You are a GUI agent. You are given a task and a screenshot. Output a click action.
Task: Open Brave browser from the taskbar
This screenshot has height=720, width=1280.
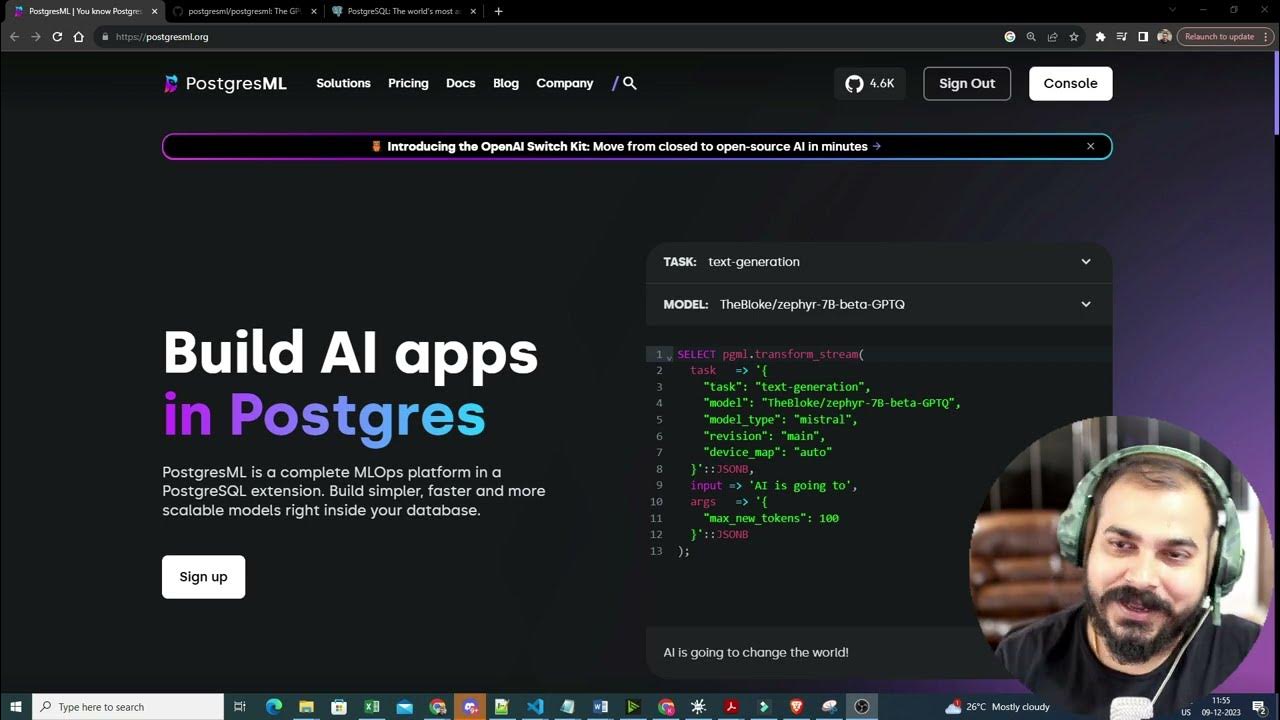(796, 707)
